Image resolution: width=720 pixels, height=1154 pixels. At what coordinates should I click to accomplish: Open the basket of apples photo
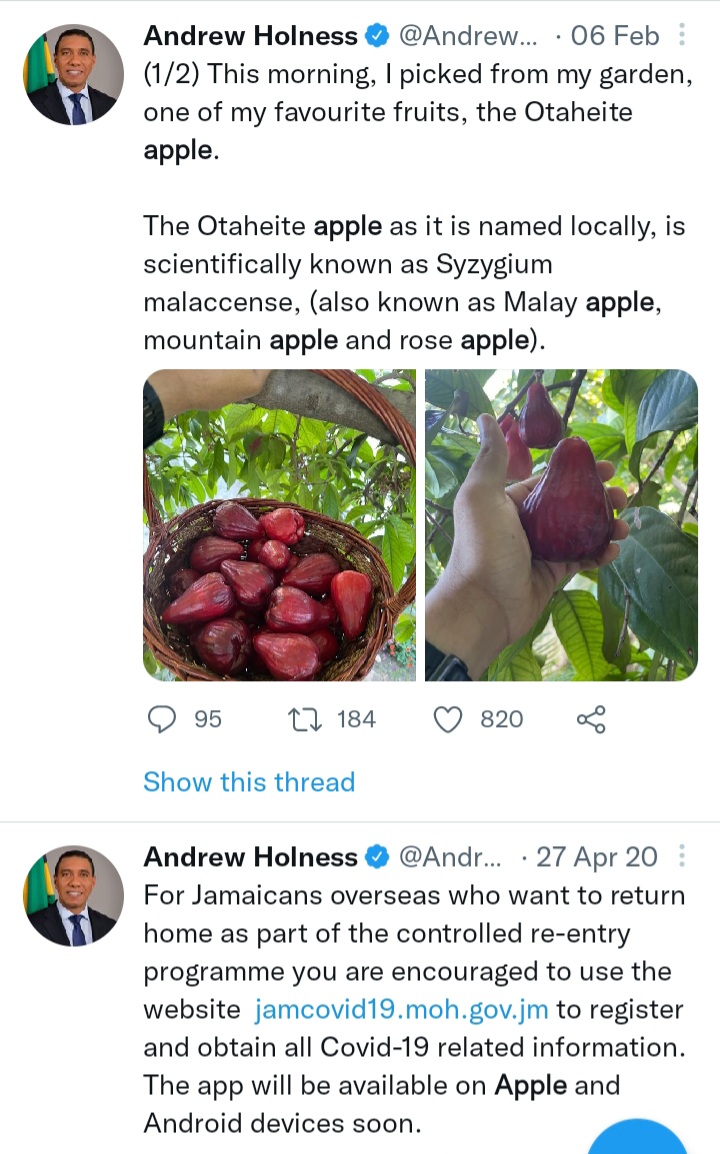coord(279,525)
